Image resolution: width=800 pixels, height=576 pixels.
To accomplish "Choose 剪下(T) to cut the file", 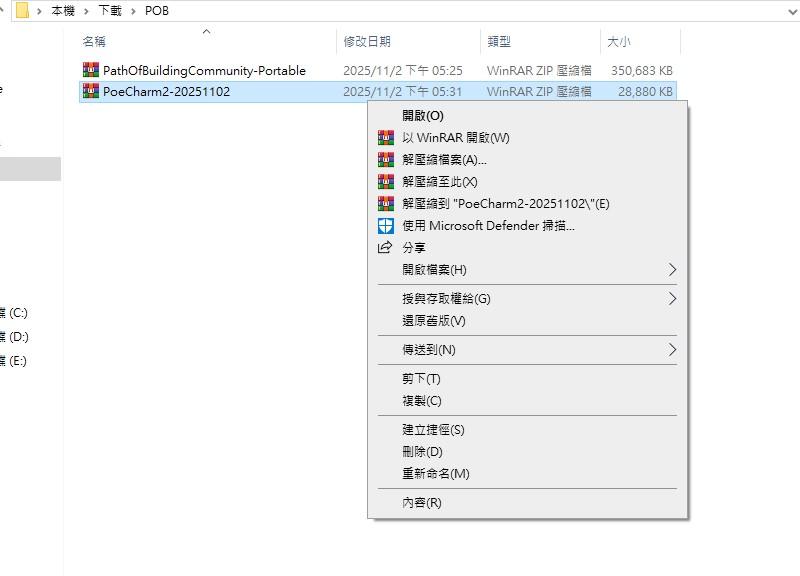I will [528, 379].
